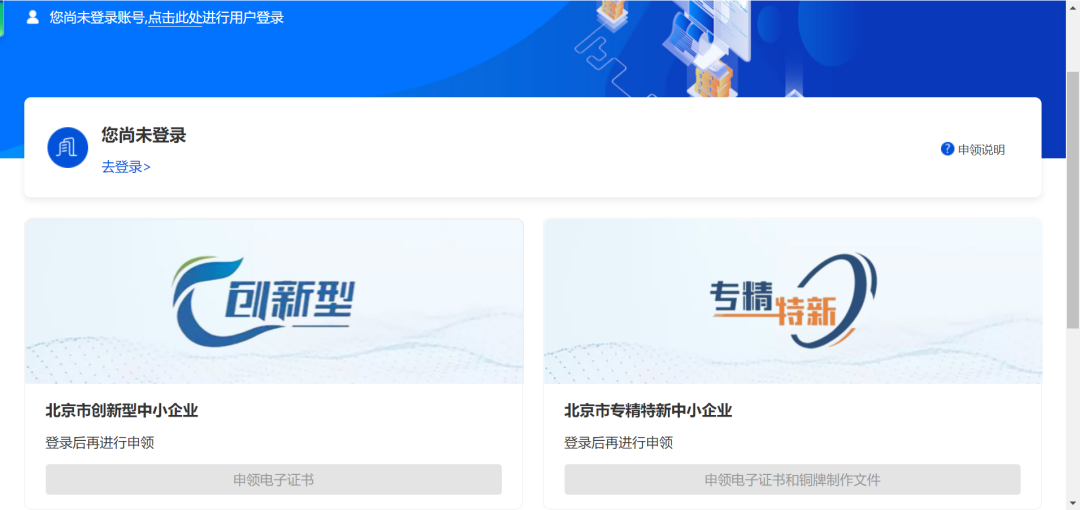The image size is (1080, 510).
Task: Click the 去登录> link
Action: (x=126, y=167)
